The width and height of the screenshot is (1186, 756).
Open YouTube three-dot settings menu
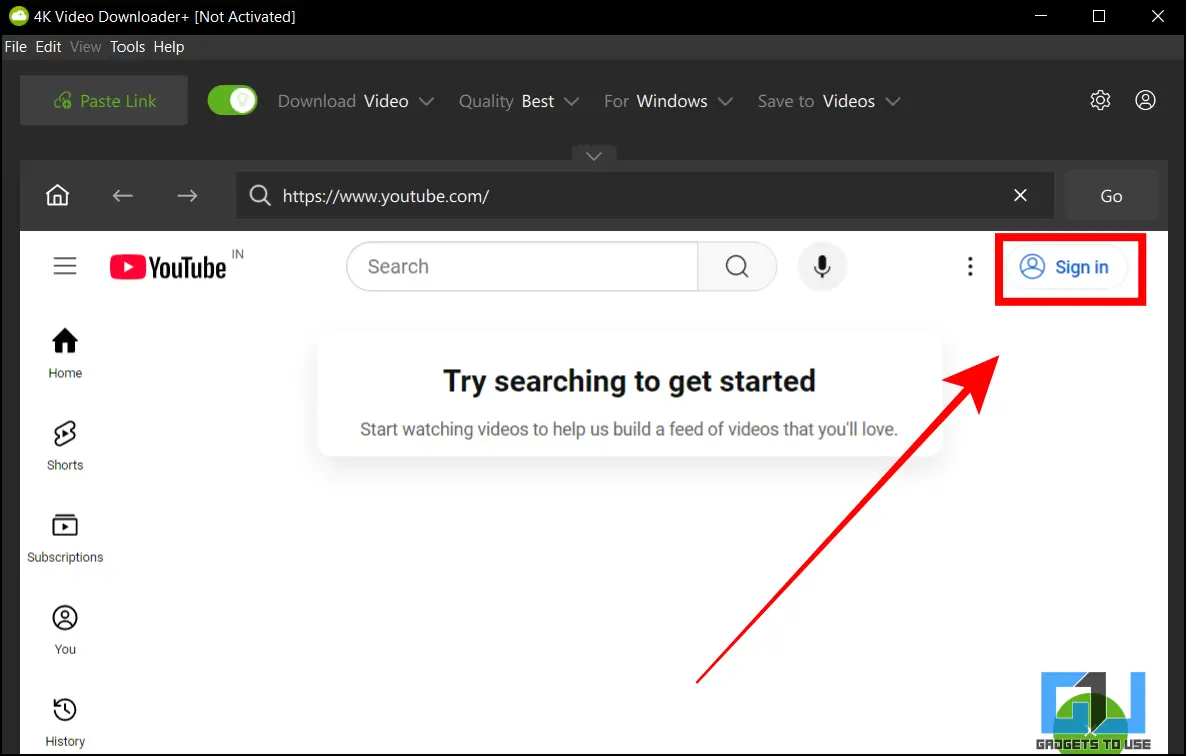tap(970, 266)
